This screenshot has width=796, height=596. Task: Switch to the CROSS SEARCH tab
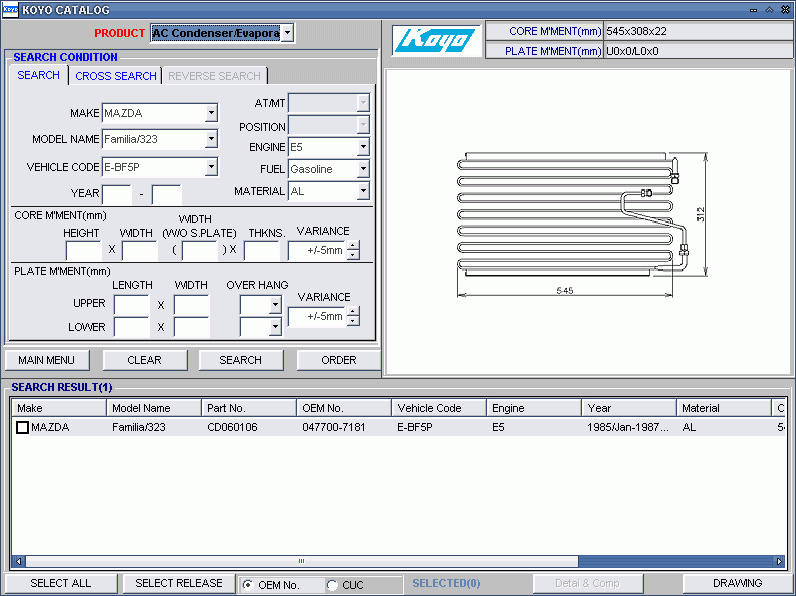click(x=116, y=76)
